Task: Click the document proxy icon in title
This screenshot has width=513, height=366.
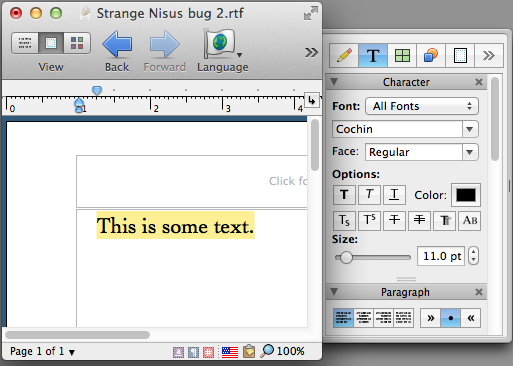Action: coord(86,13)
